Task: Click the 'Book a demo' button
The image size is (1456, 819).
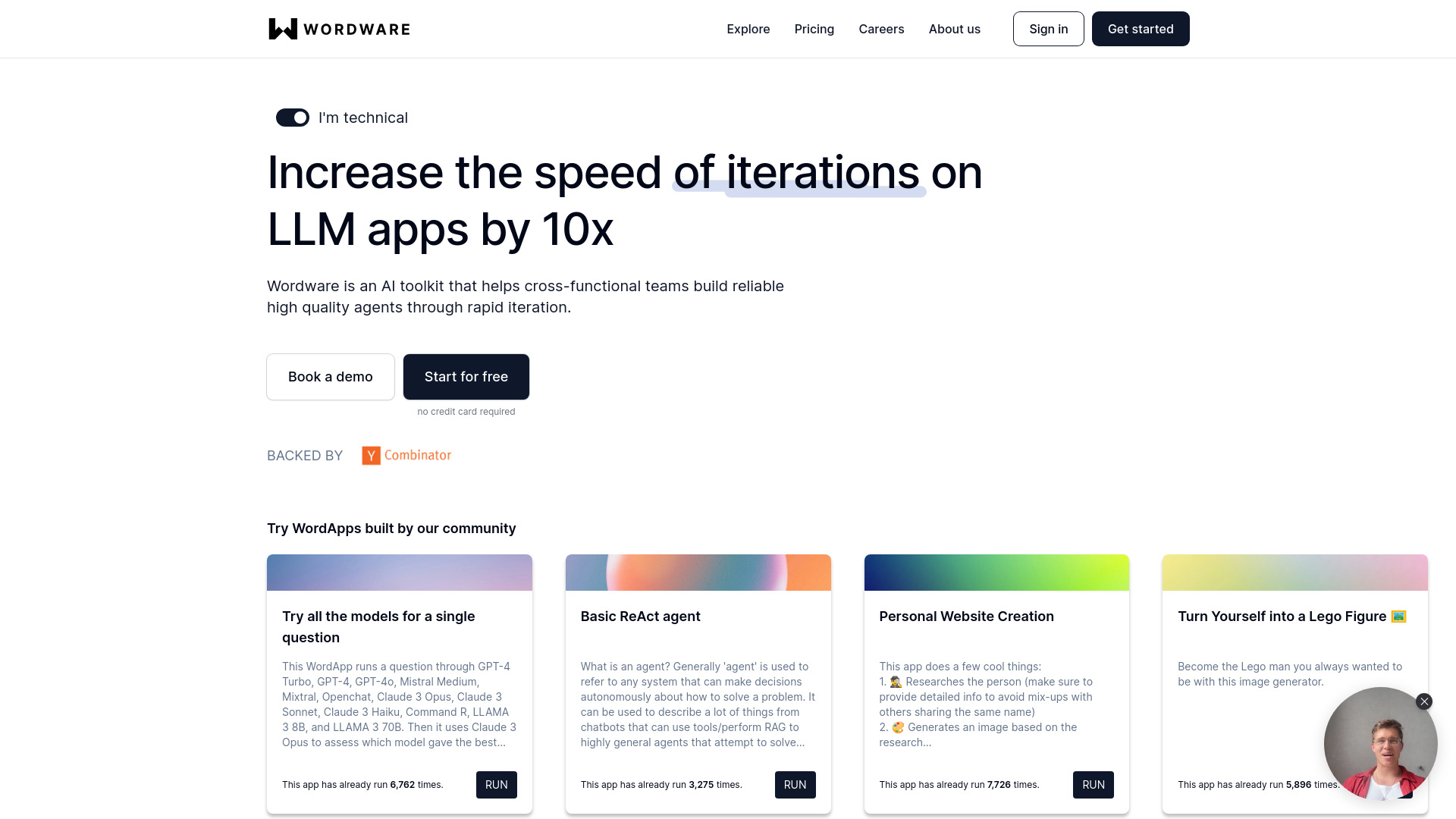Action: click(330, 376)
